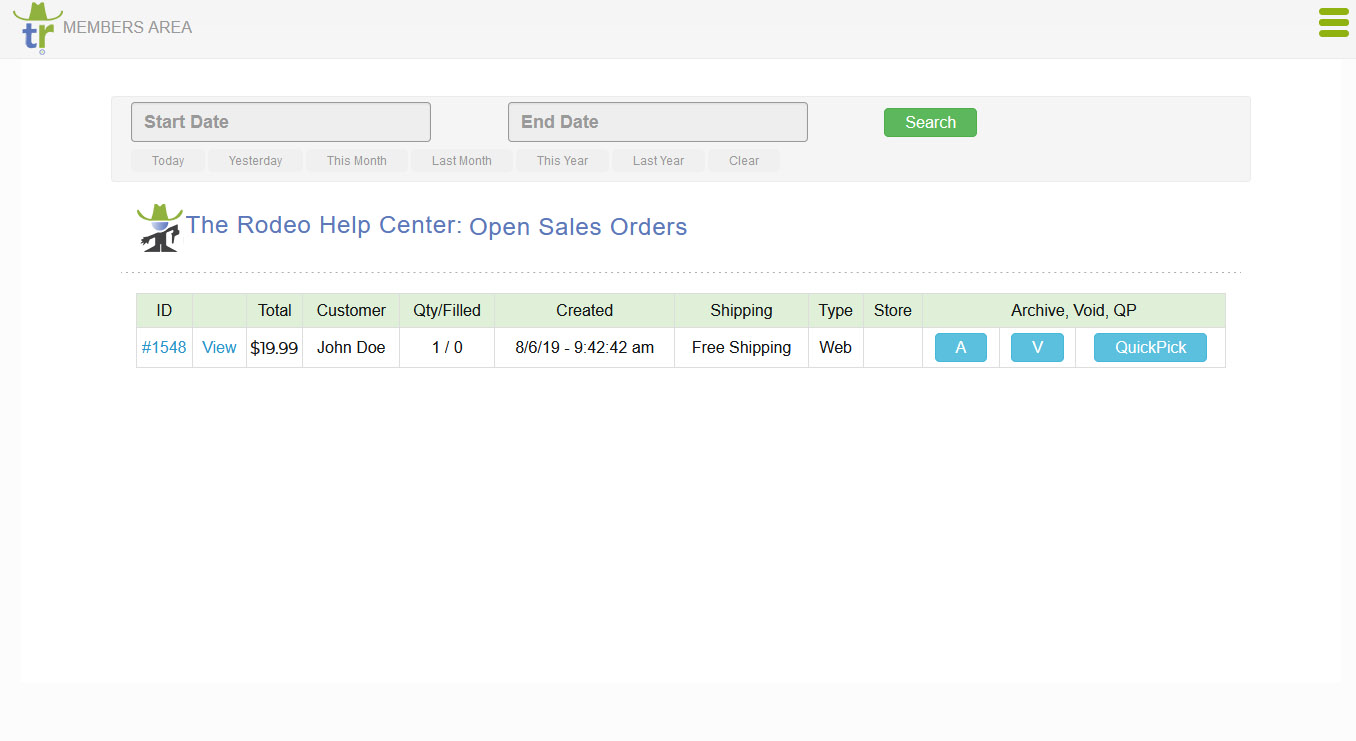
Task: Open order #1548 link
Action: pyautogui.click(x=164, y=348)
